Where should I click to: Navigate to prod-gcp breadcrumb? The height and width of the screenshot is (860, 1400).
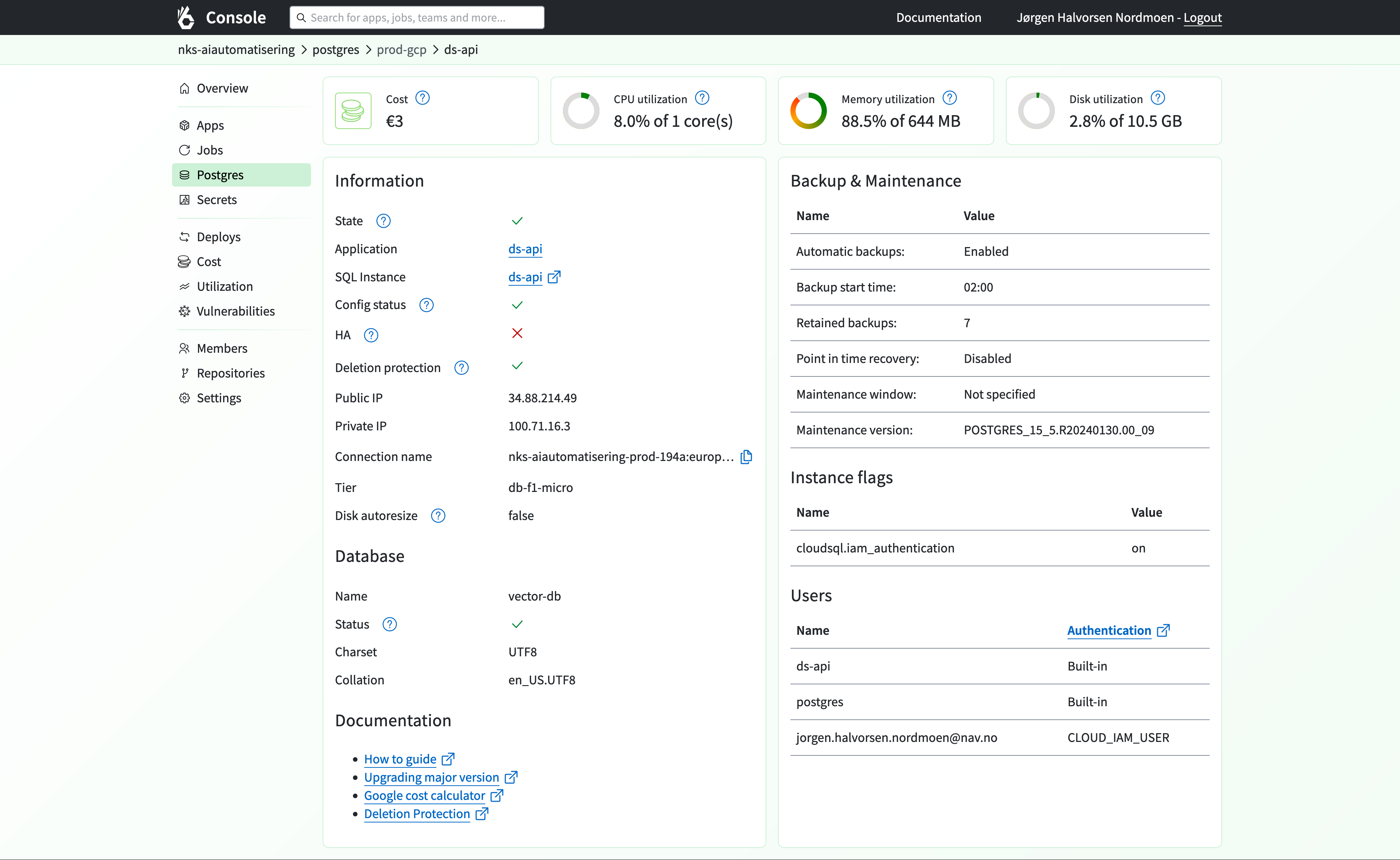401,50
